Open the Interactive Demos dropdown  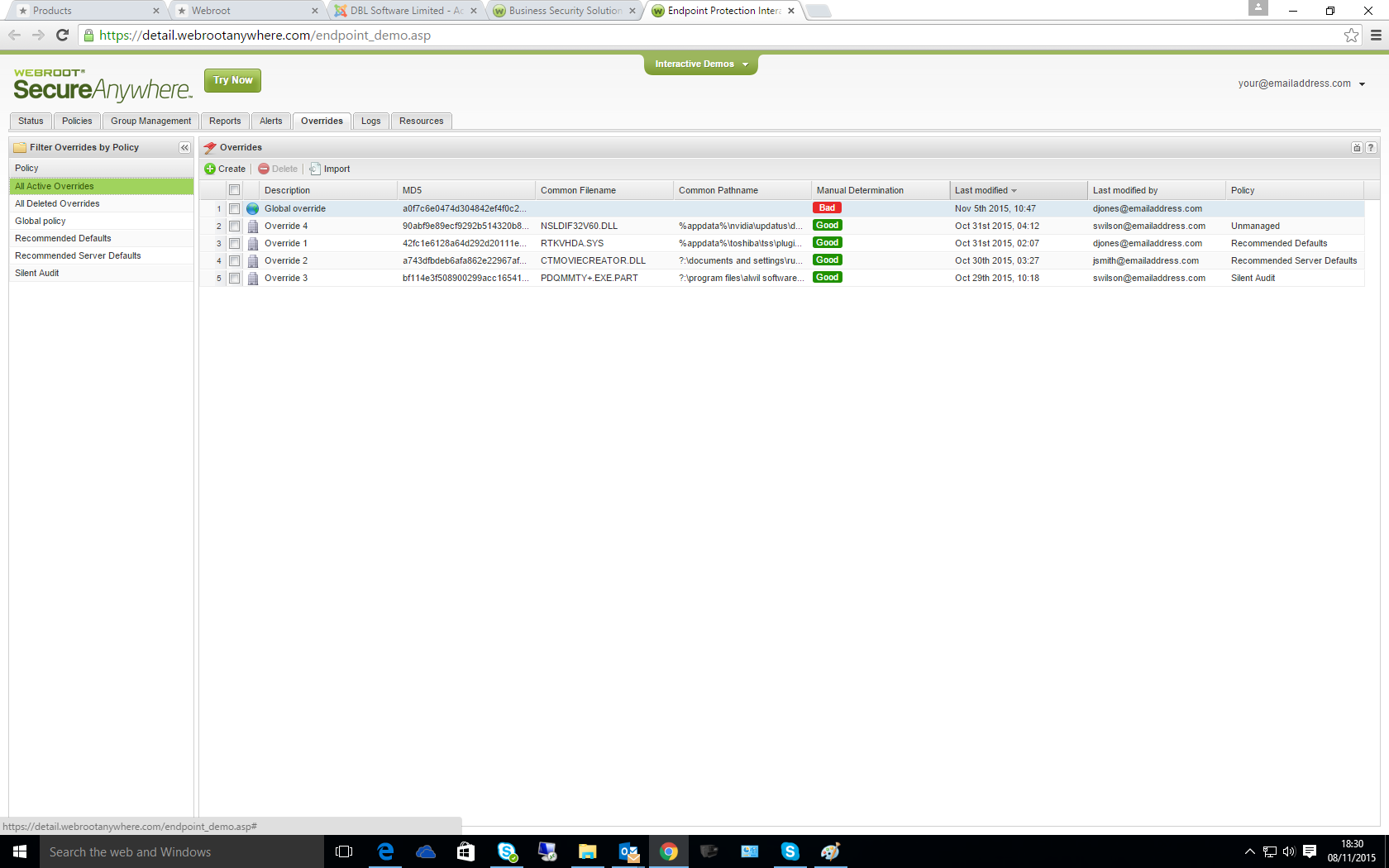[x=701, y=64]
